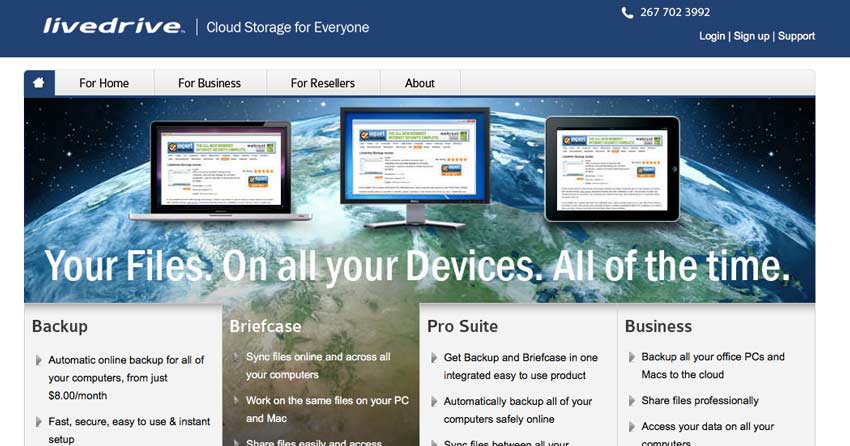Open the Backup heading
The image size is (850, 446).
tap(60, 326)
